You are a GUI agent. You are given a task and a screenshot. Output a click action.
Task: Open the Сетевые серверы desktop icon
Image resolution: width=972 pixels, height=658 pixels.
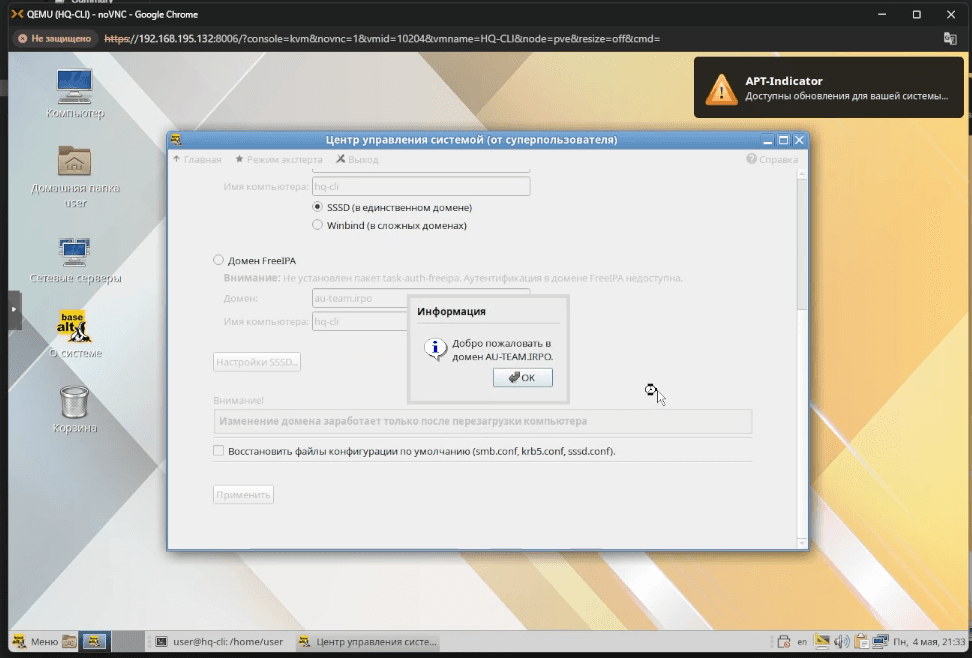(75, 260)
